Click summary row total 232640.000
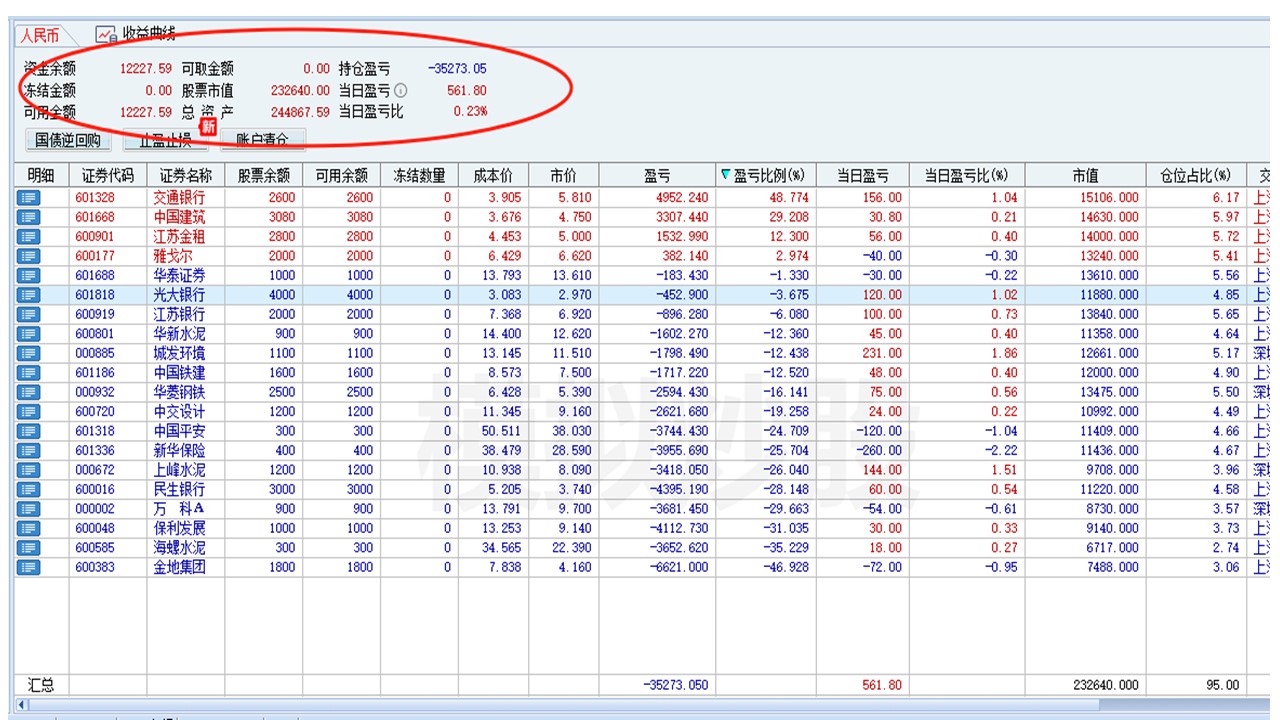Viewport: 1280px width, 720px height. pyautogui.click(x=1104, y=685)
